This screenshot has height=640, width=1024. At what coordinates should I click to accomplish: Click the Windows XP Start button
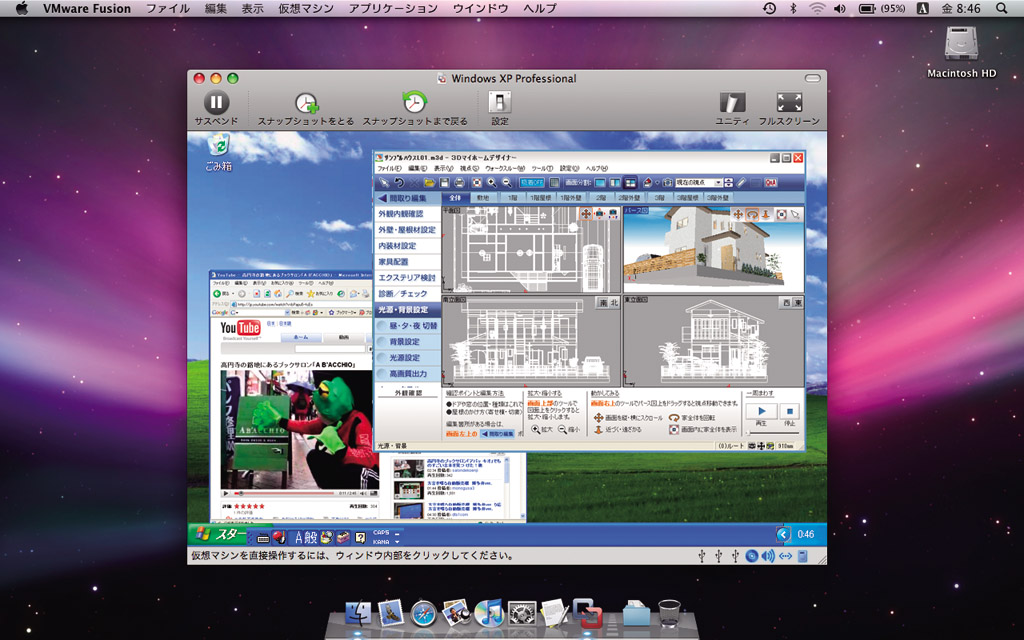click(221, 535)
